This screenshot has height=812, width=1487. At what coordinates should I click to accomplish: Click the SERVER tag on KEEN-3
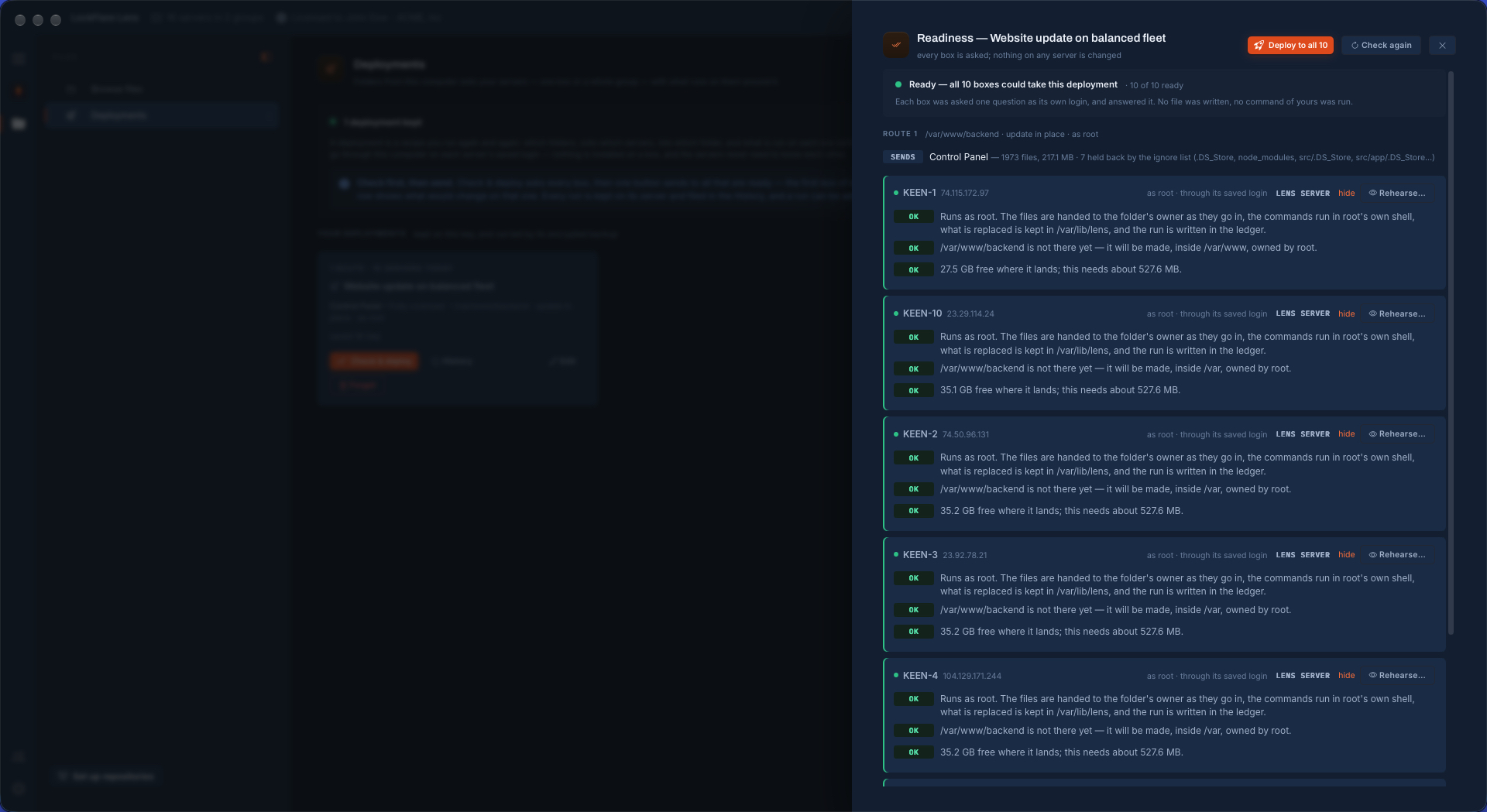tap(1315, 555)
